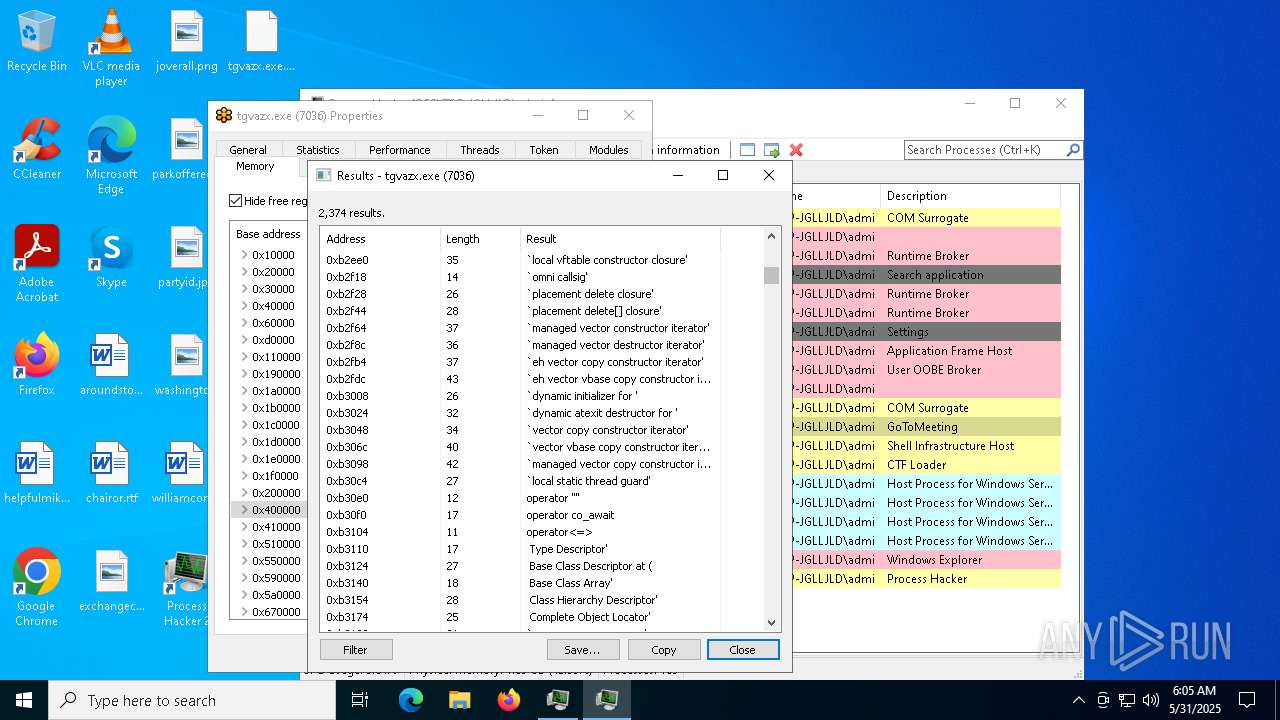Click the Close button in Results
Screen dimensions: 1280x720
743,650
